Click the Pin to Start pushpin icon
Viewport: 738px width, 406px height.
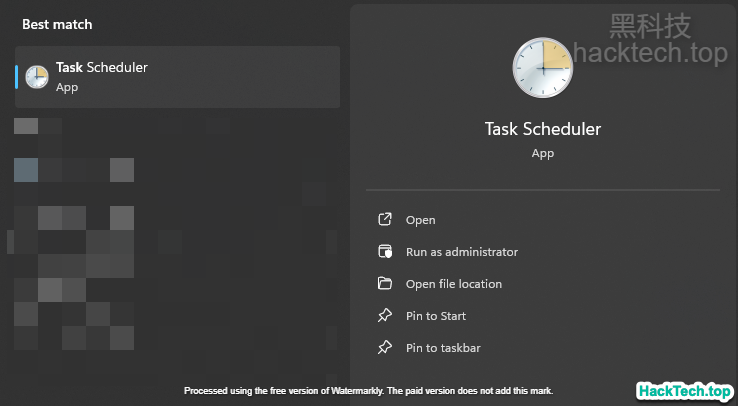click(x=384, y=316)
